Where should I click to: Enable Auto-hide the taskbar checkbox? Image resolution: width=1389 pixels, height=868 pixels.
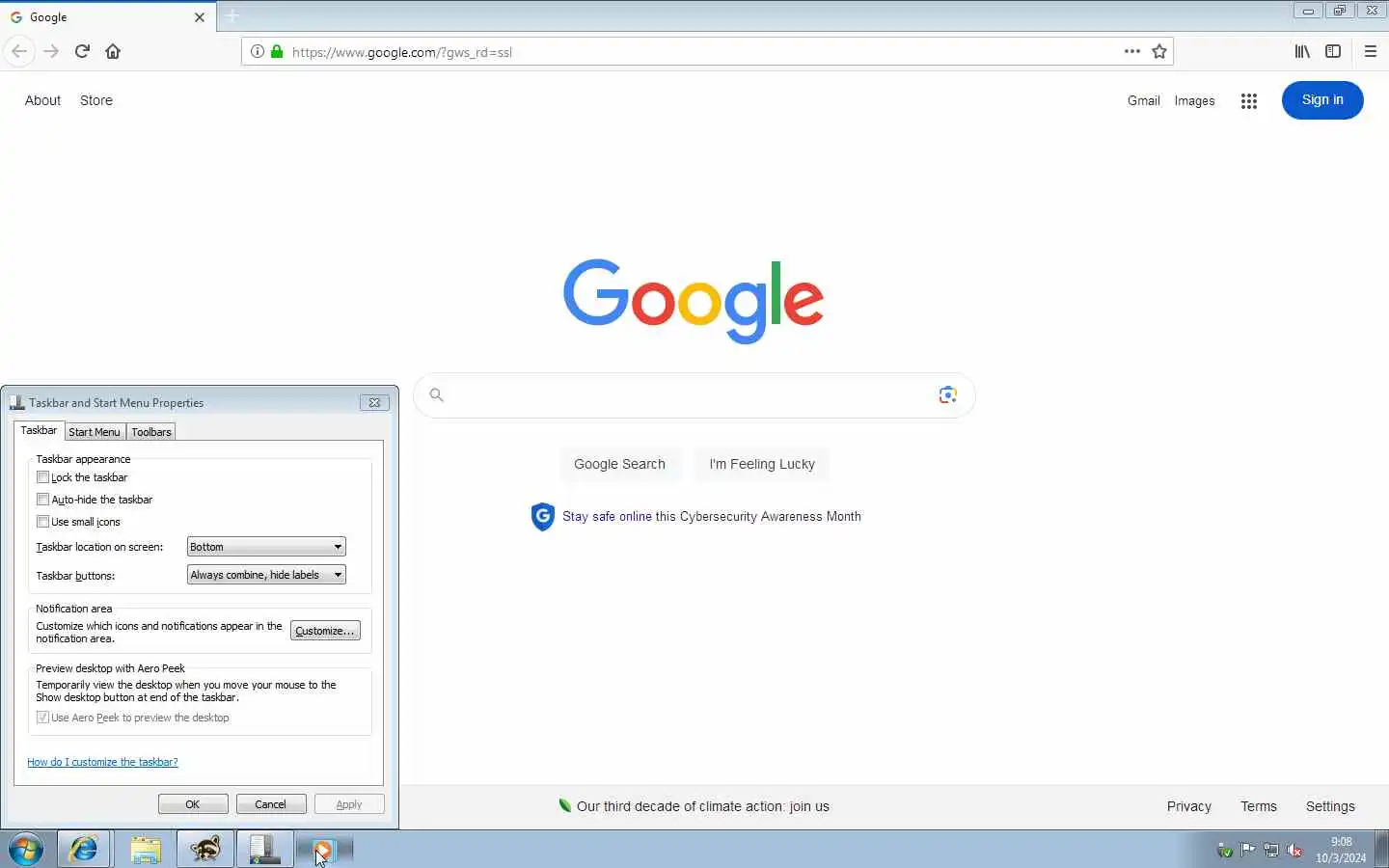(42, 499)
